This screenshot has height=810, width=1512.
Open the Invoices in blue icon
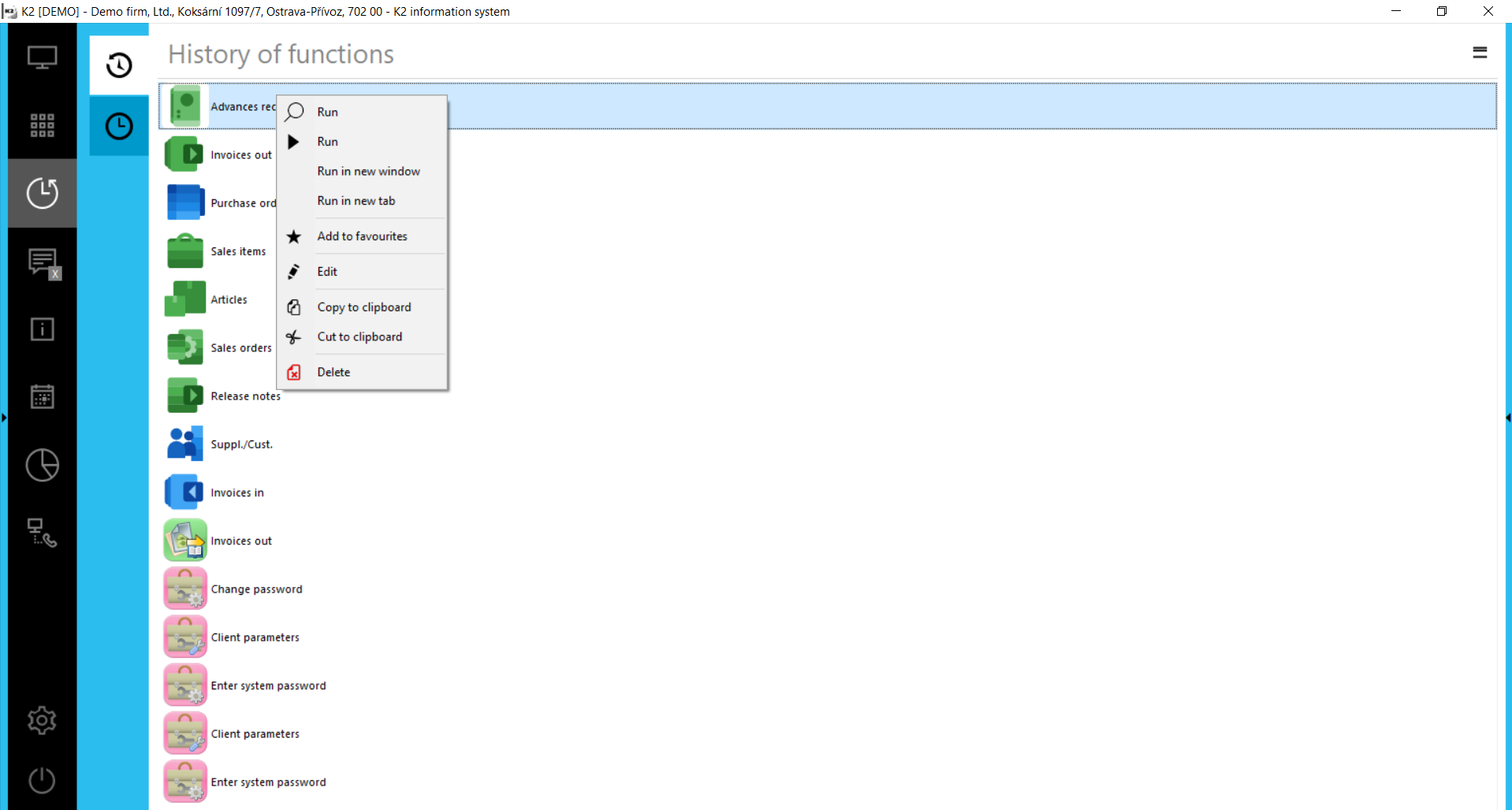click(x=185, y=492)
